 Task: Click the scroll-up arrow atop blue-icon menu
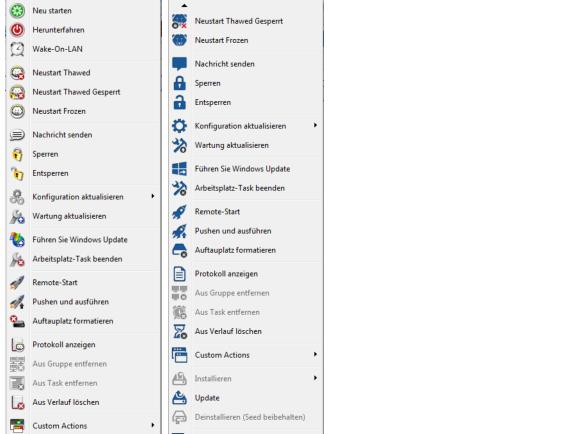(x=185, y=5)
